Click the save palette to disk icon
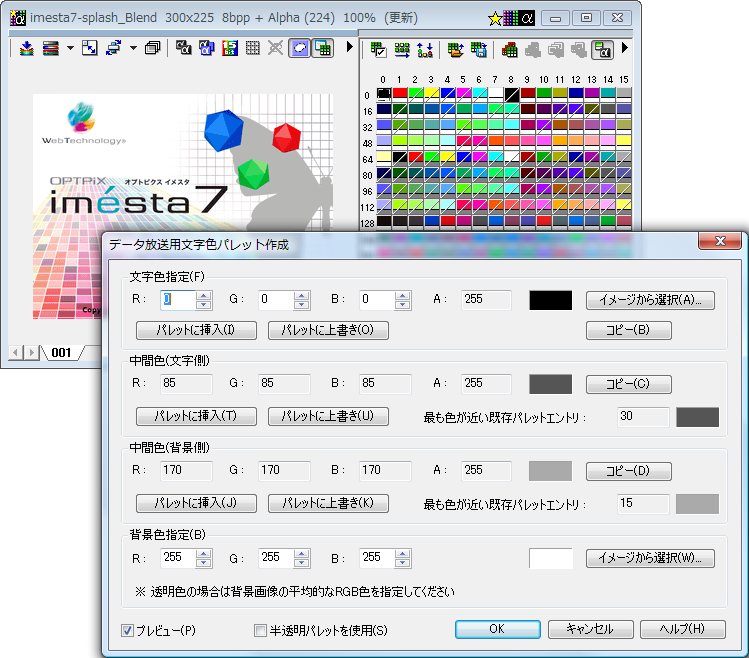The height and width of the screenshot is (658, 749). click(x=479, y=50)
